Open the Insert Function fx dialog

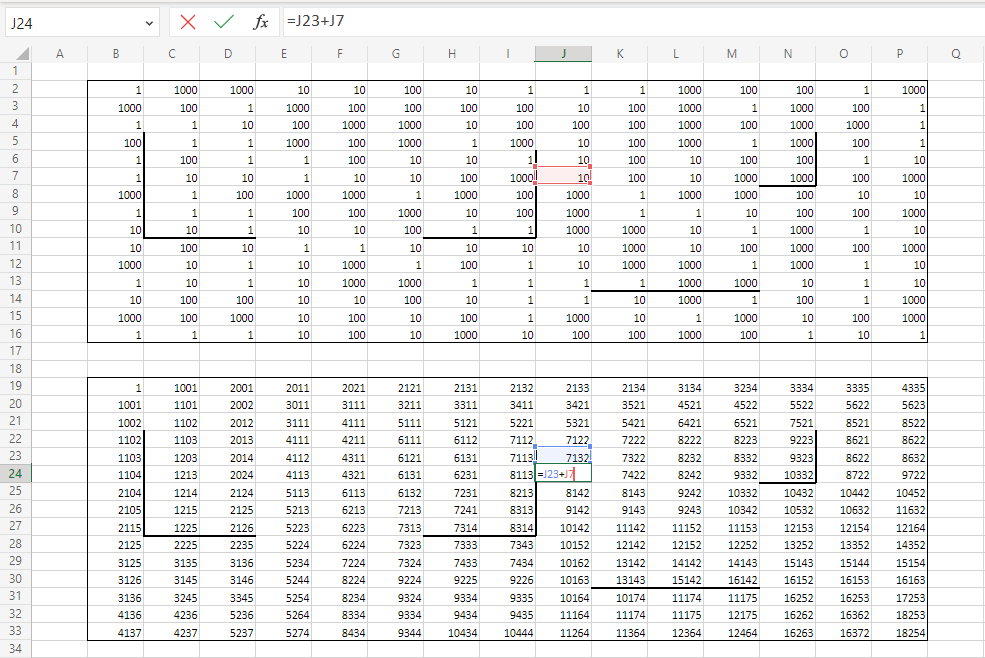point(260,21)
